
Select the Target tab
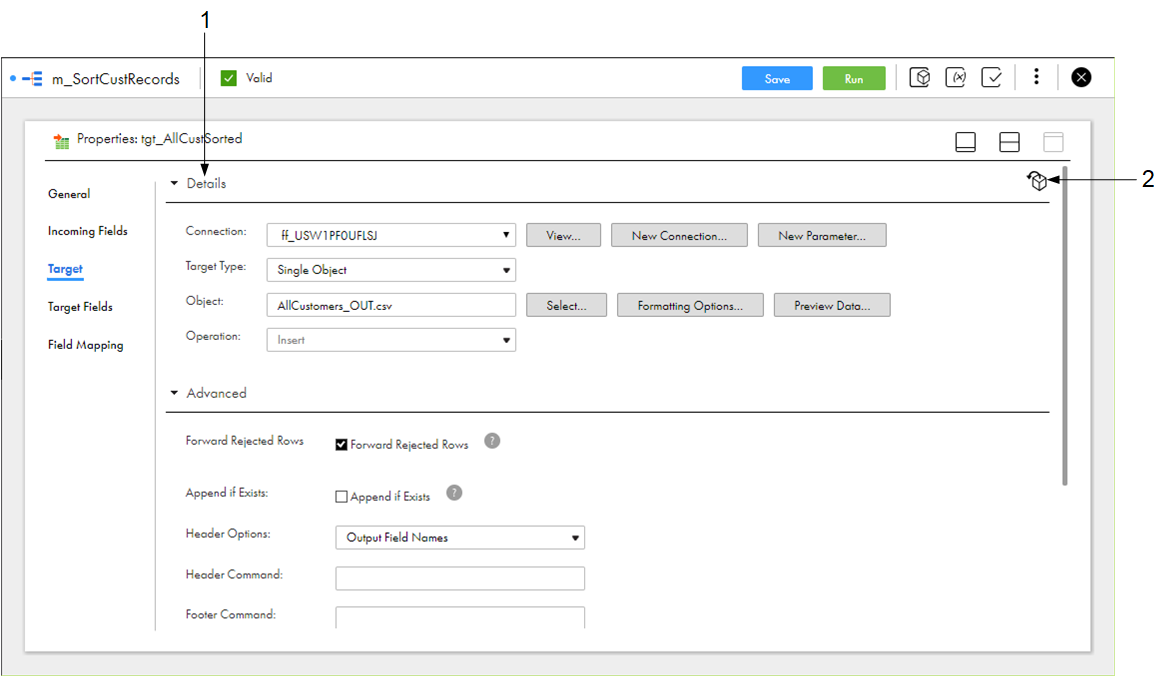[x=66, y=269]
